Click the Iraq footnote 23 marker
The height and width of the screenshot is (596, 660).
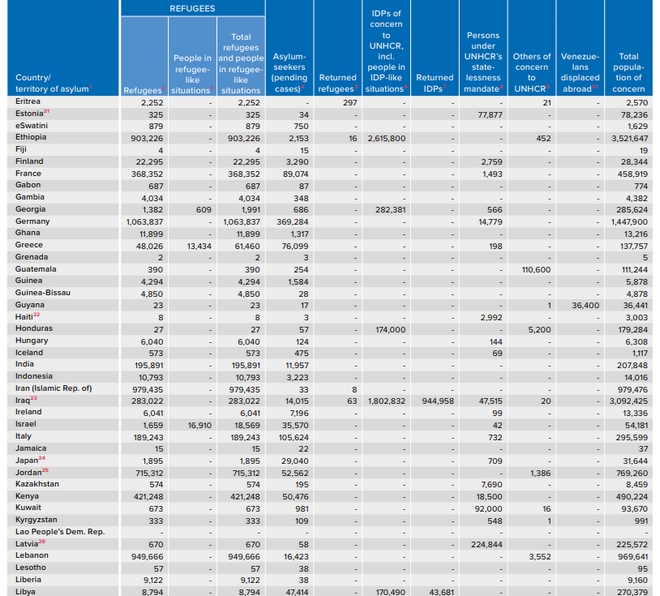coord(33,398)
